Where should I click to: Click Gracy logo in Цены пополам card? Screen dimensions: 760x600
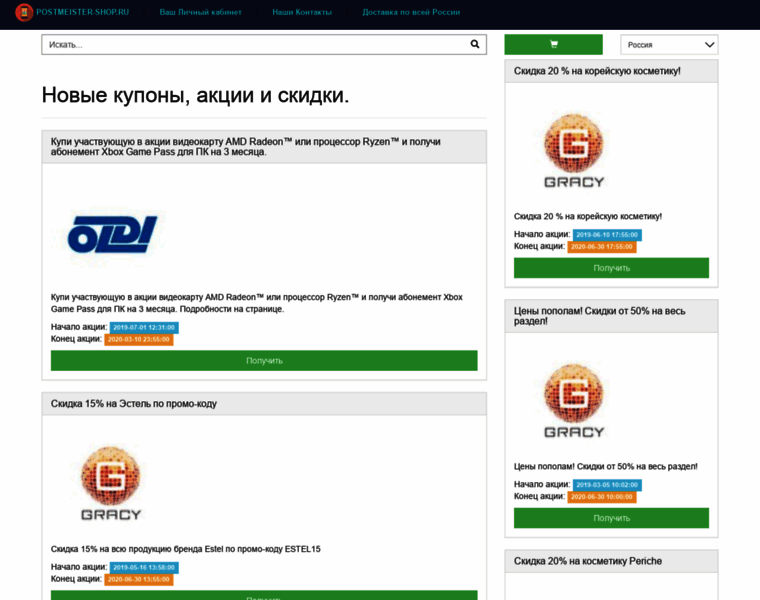tap(574, 401)
